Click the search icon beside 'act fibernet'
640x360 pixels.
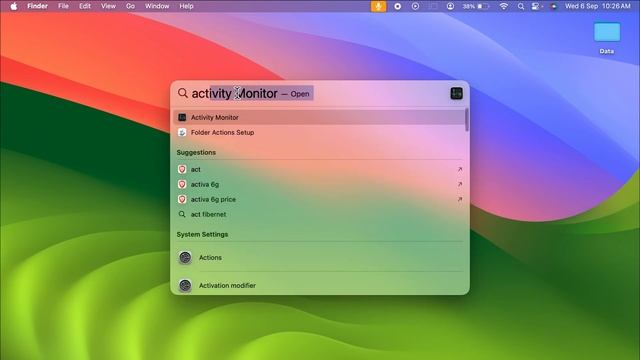point(182,214)
